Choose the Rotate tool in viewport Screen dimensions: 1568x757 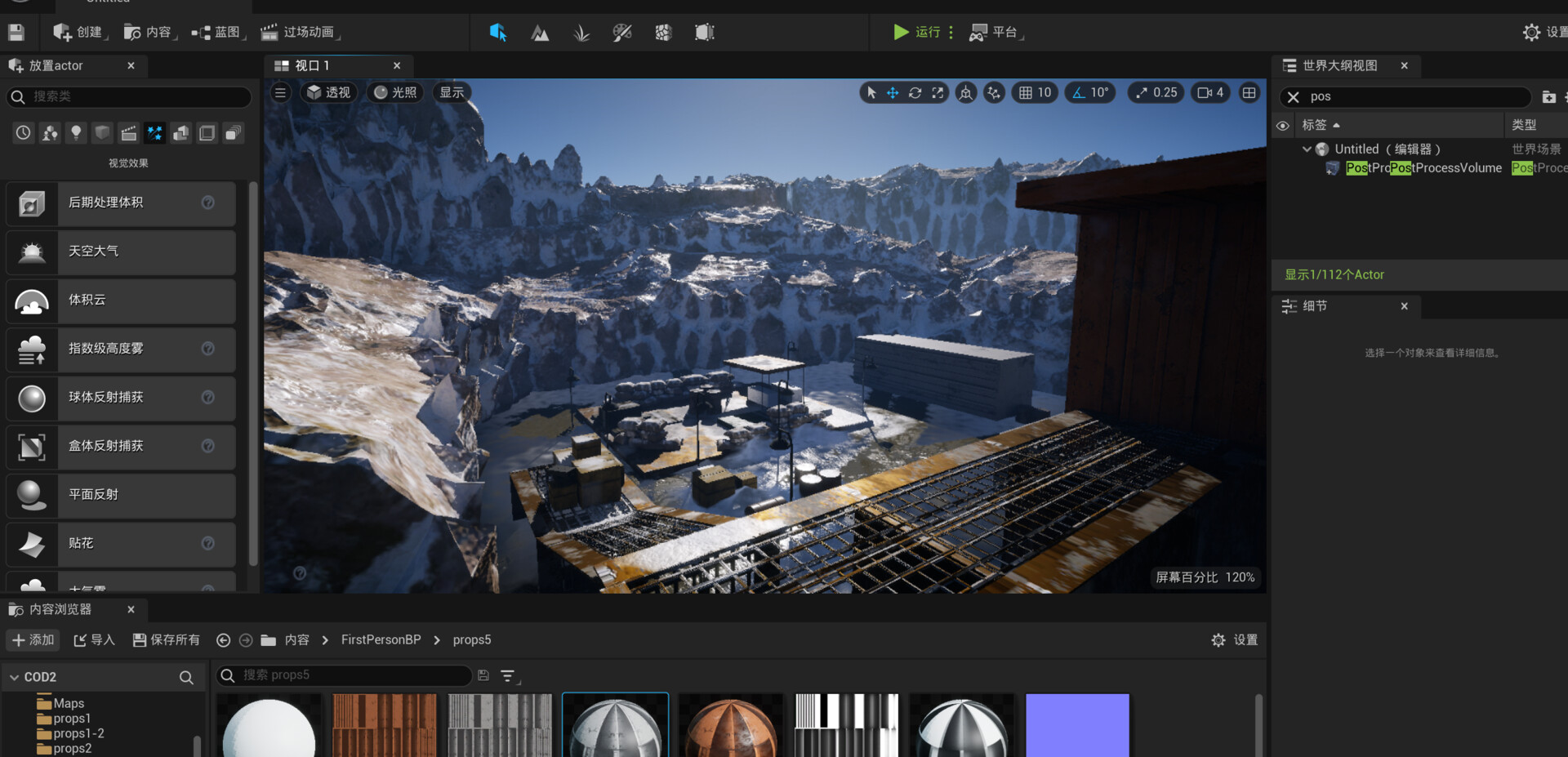tap(915, 92)
